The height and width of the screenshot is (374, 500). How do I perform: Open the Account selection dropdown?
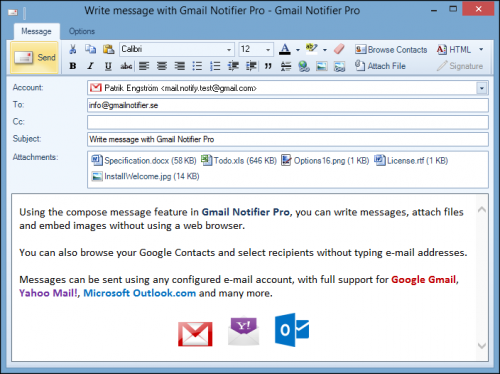[x=482, y=88]
